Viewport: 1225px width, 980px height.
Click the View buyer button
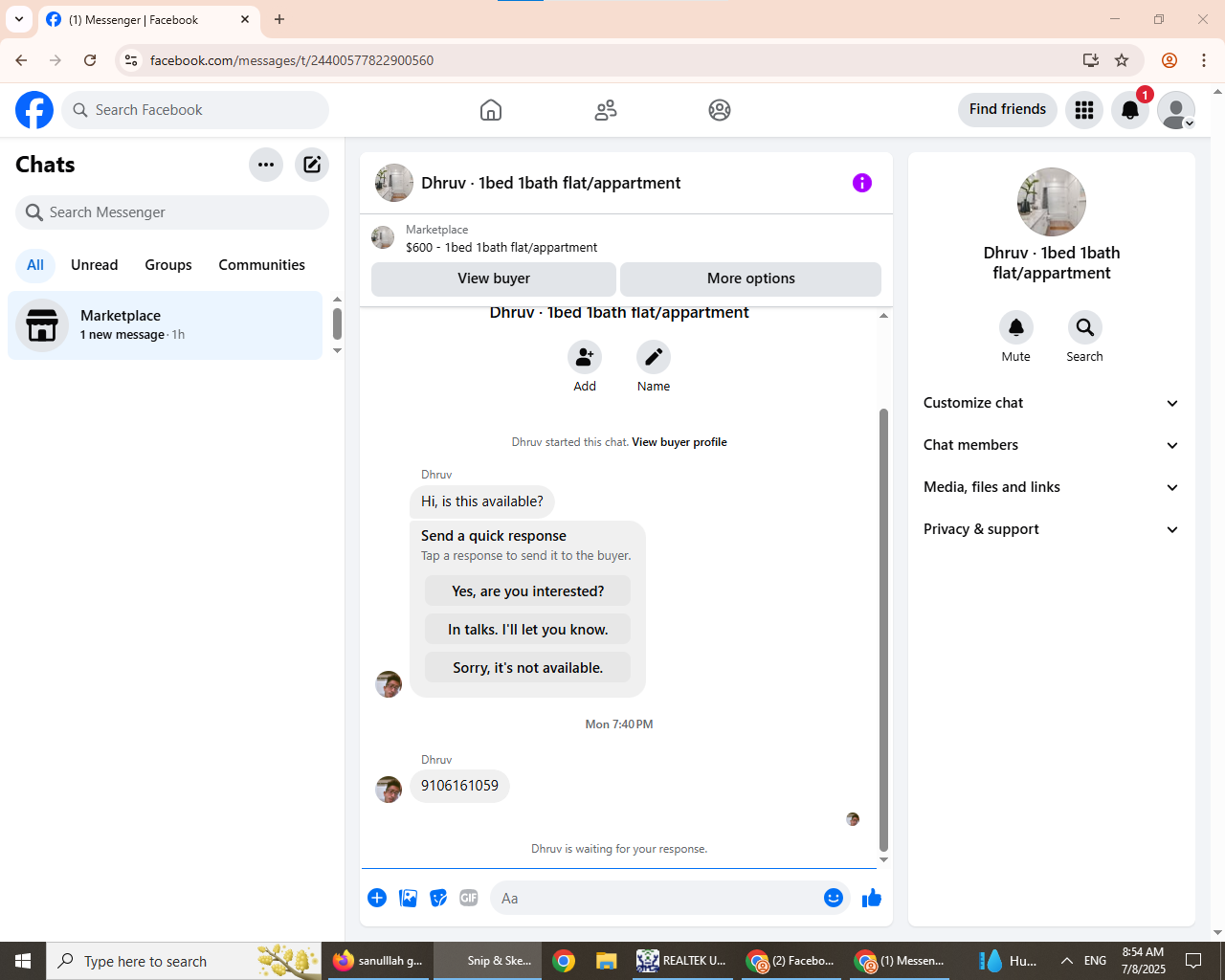(494, 278)
